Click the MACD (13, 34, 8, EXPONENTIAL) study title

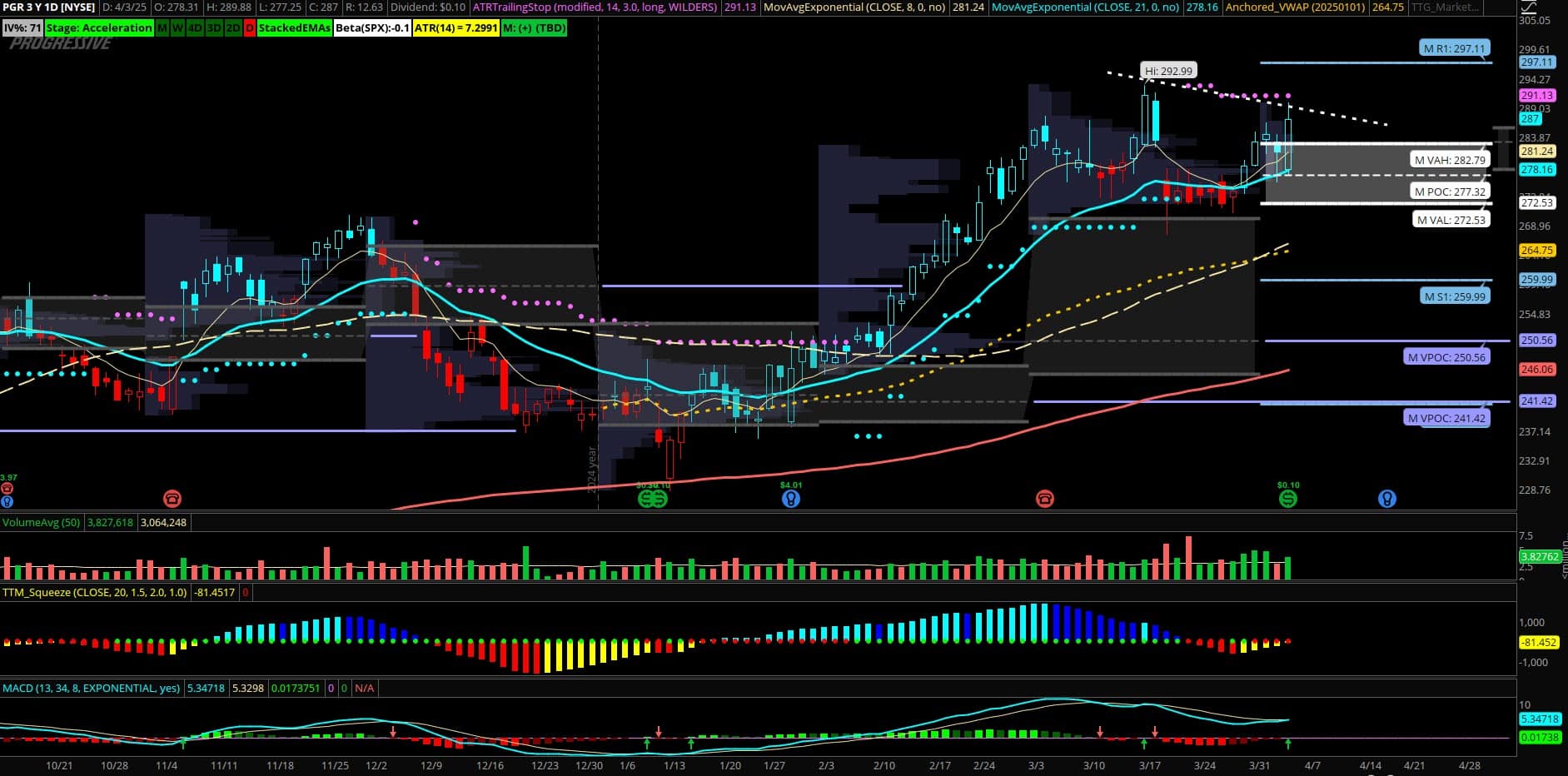pos(91,688)
